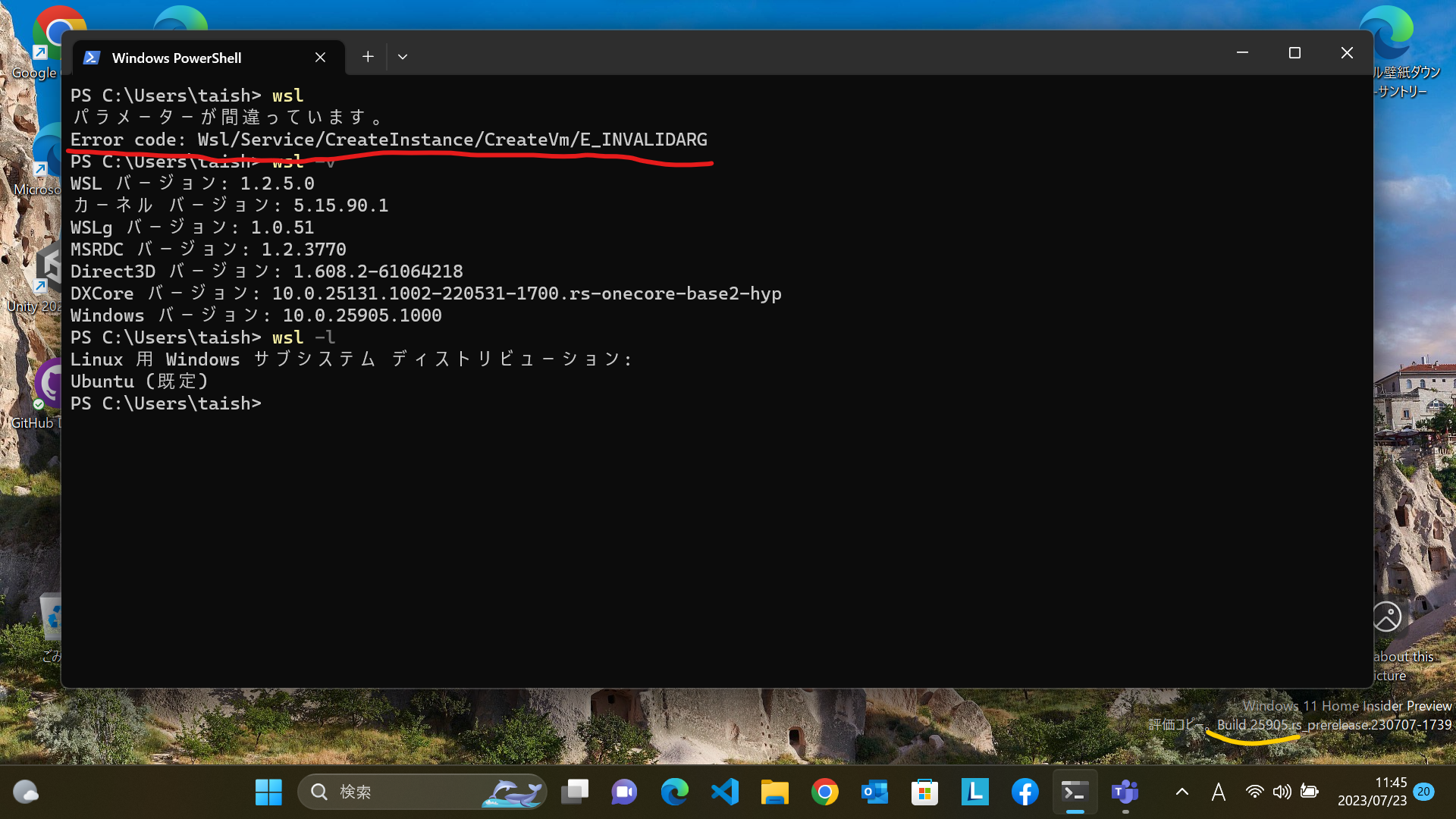This screenshot has height=819, width=1456.
Task: Click the battery status tray icon
Action: pyautogui.click(x=1310, y=792)
